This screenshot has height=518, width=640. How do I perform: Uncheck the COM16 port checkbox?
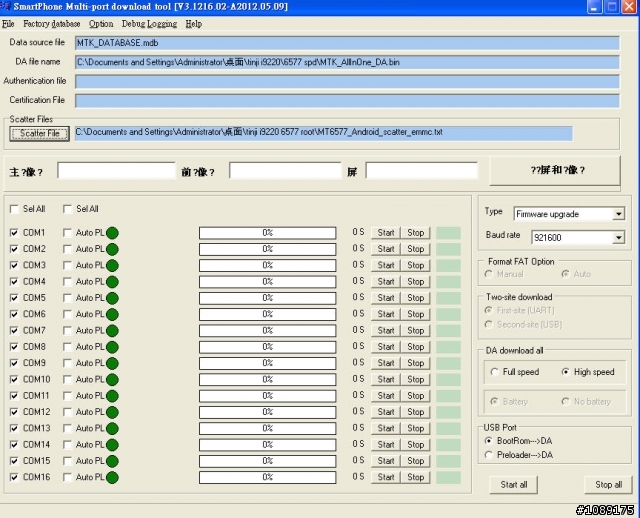(14, 477)
